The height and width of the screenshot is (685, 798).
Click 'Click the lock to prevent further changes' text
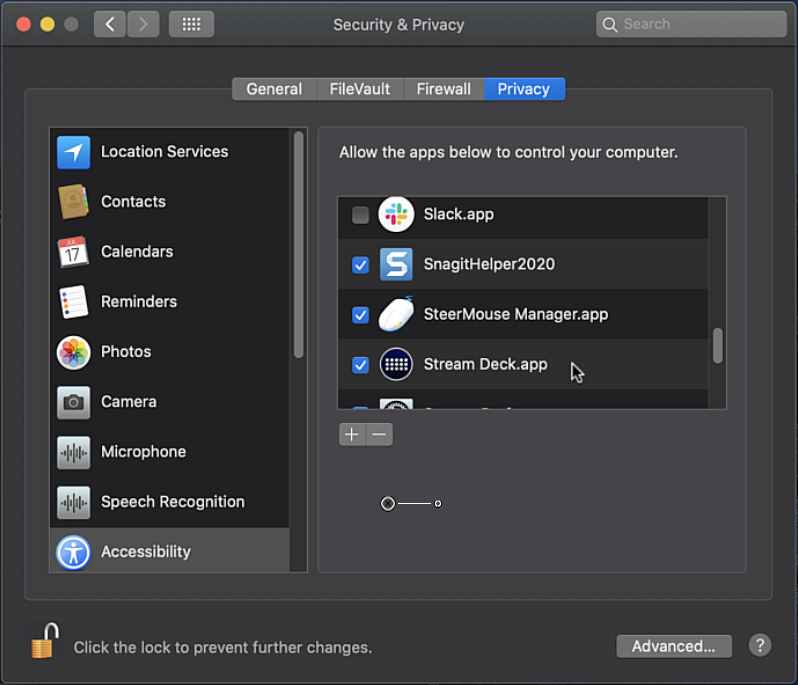(x=223, y=647)
